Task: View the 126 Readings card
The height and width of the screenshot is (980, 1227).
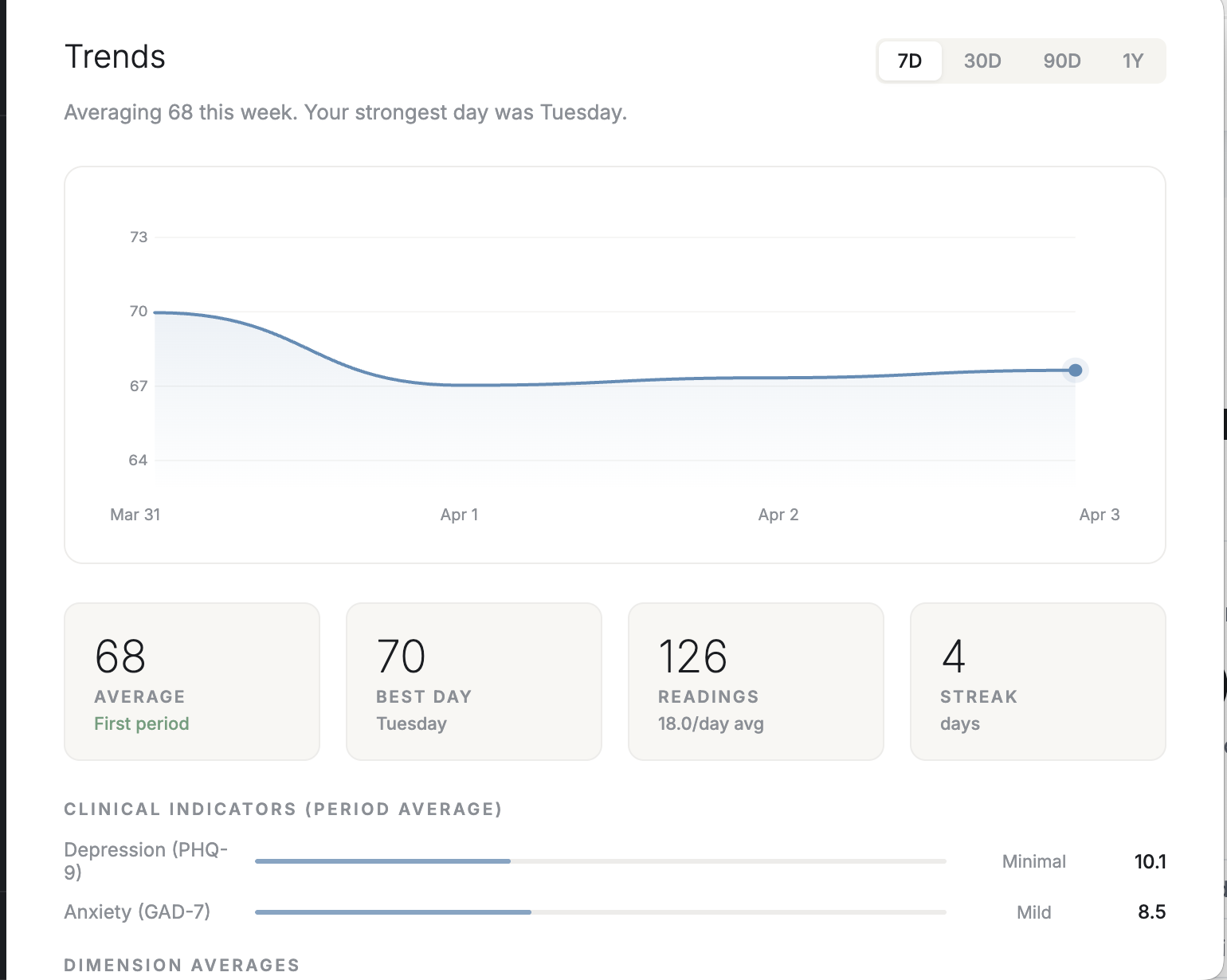Action: pyautogui.click(x=755, y=681)
